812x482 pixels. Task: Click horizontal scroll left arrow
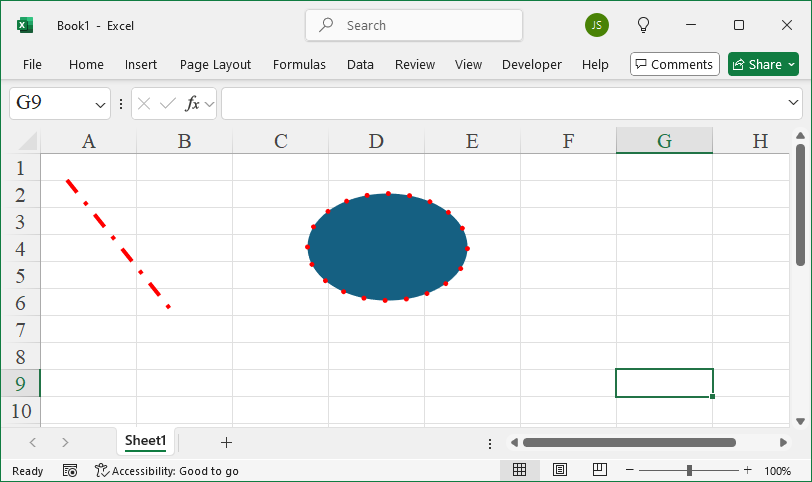pos(514,443)
